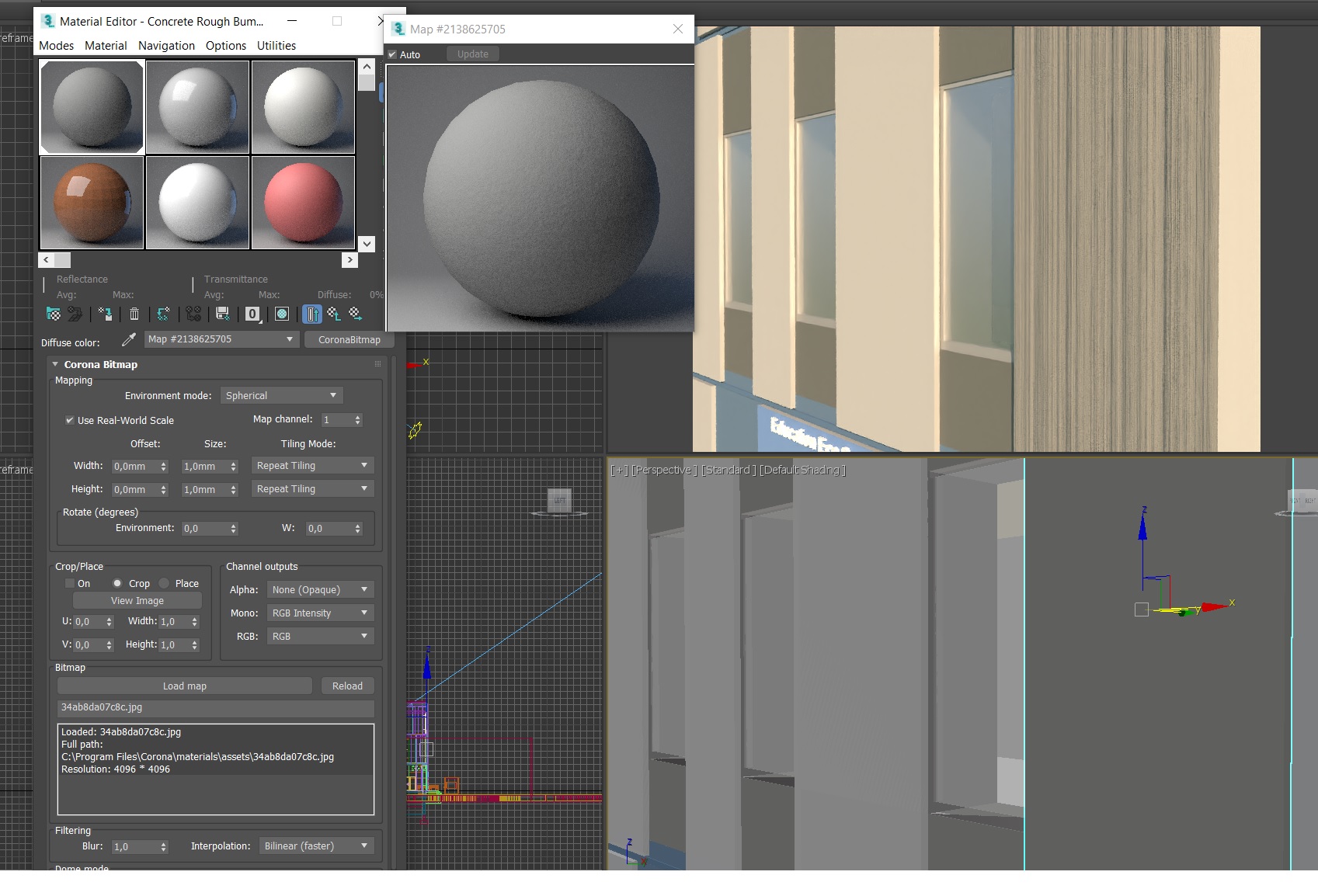Select the red material sample sphere
Image resolution: width=1318 pixels, height=896 pixels.
303,203
